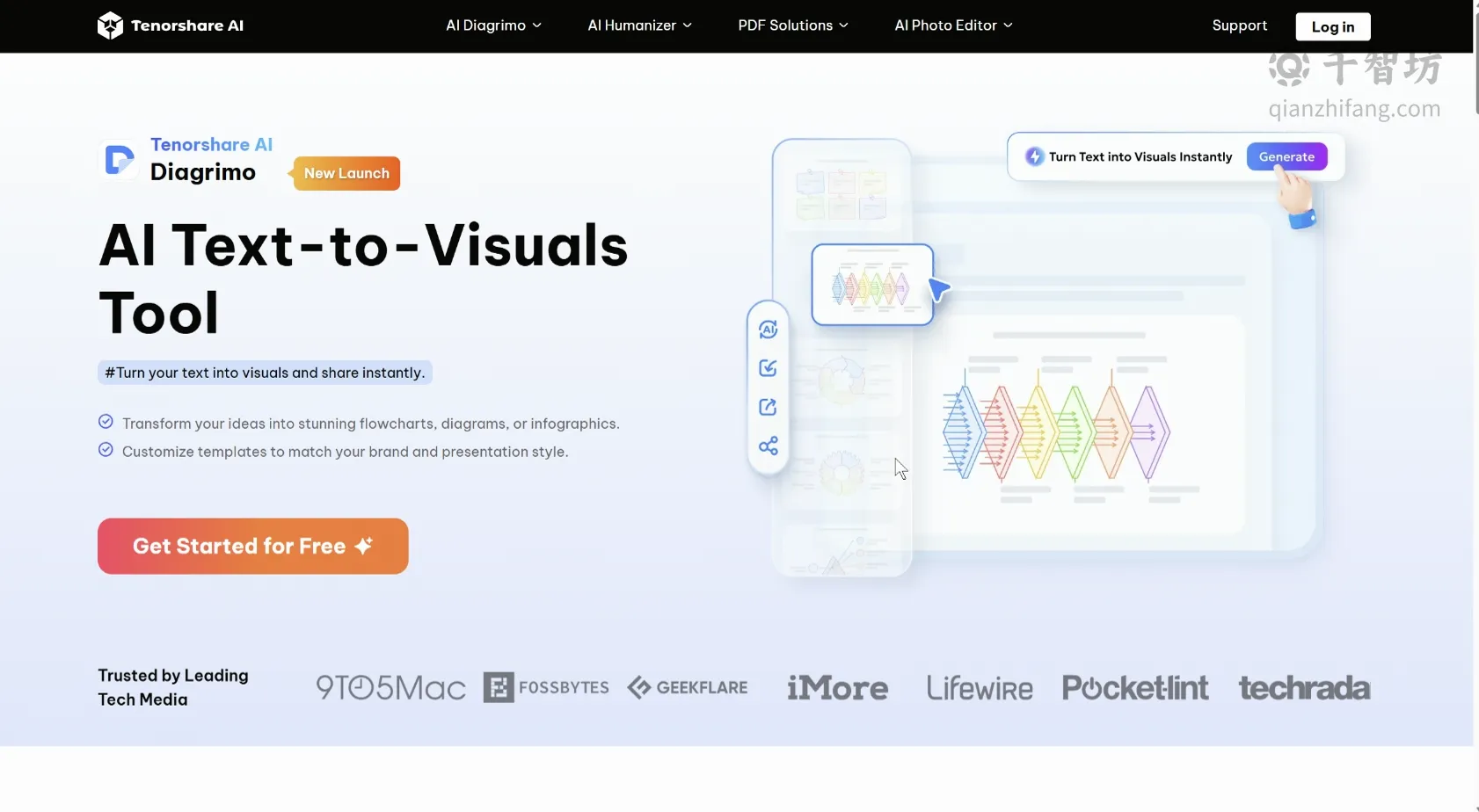
Task: Click the techrada logo
Action: tap(1304, 687)
